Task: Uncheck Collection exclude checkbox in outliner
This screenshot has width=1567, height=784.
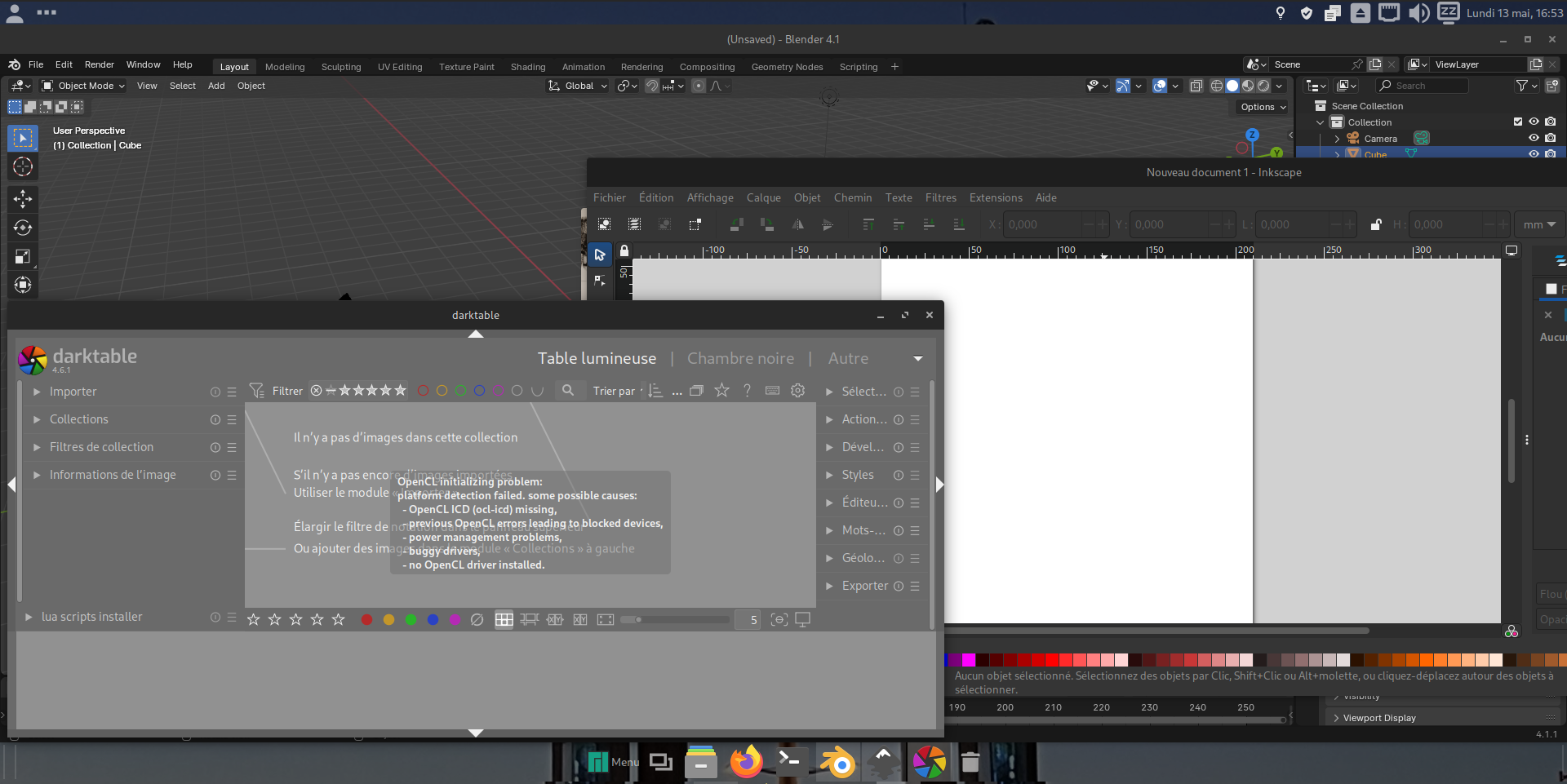Action: click(1518, 122)
